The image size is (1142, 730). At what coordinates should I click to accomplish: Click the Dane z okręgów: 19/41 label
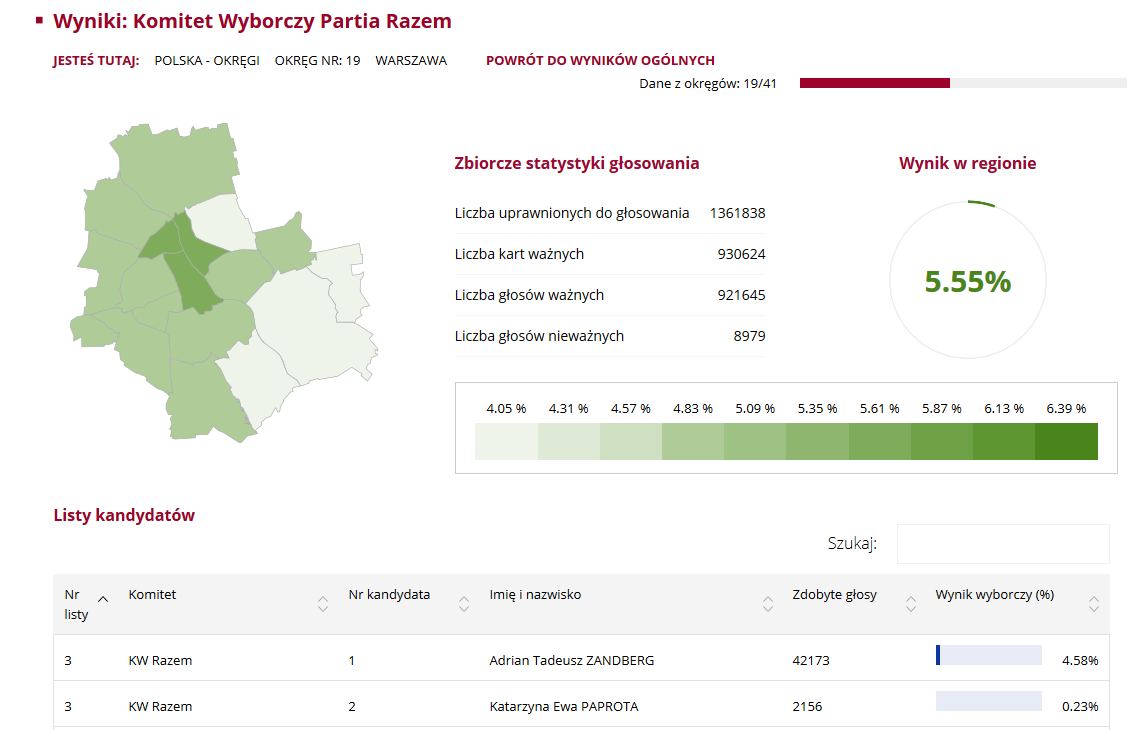coord(708,83)
